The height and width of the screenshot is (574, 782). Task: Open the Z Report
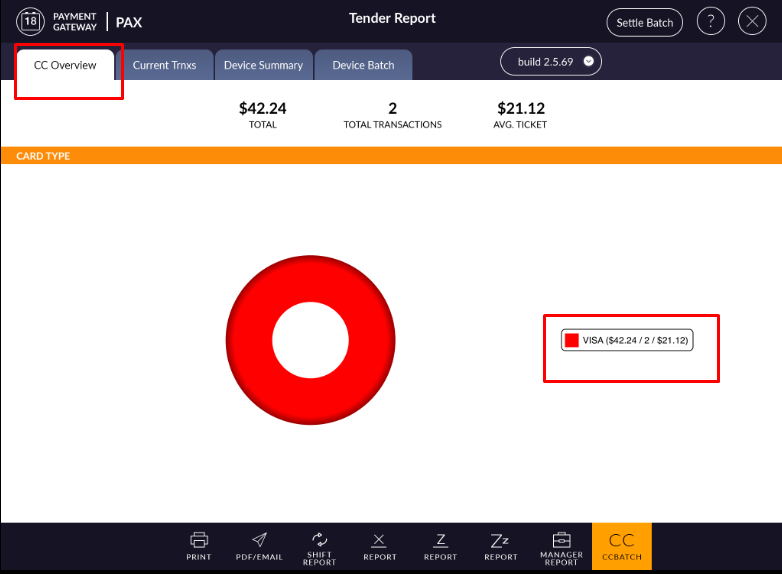pyautogui.click(x=440, y=546)
